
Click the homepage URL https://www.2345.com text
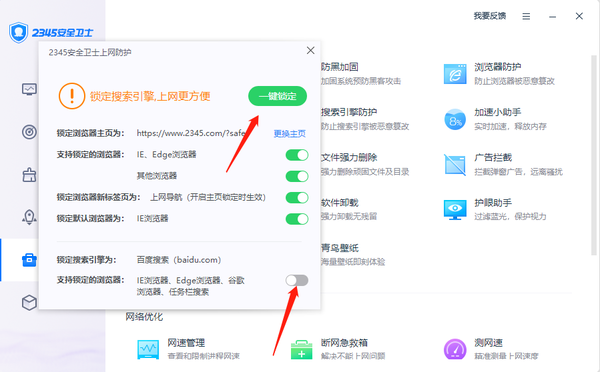pos(191,133)
